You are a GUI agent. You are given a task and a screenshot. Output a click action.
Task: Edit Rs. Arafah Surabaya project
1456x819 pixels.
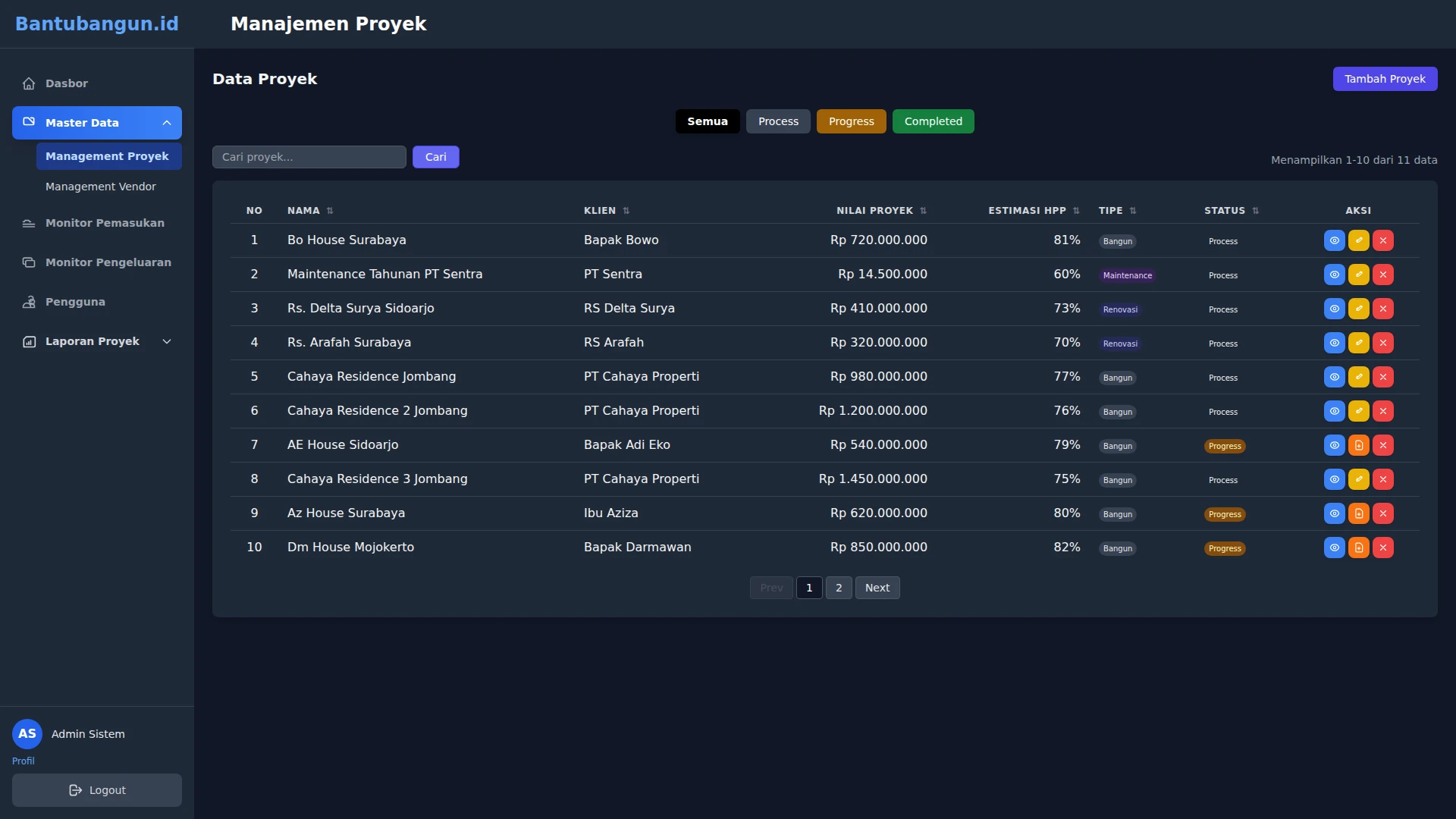(x=1358, y=343)
